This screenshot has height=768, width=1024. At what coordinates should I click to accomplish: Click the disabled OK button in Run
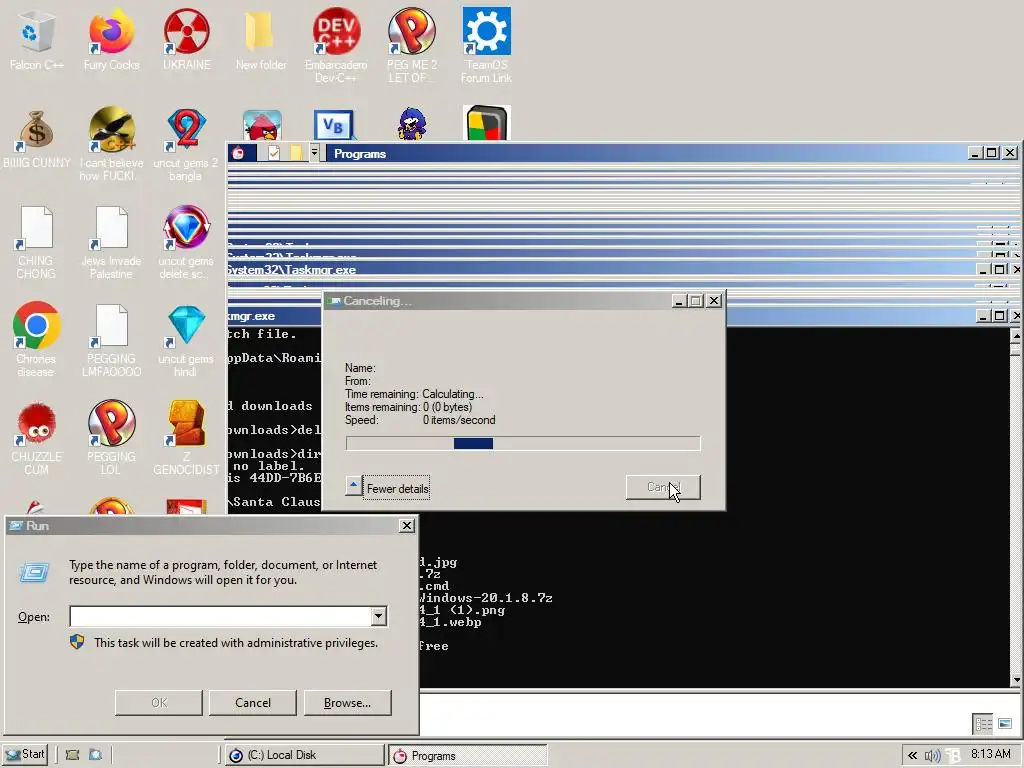pos(159,703)
